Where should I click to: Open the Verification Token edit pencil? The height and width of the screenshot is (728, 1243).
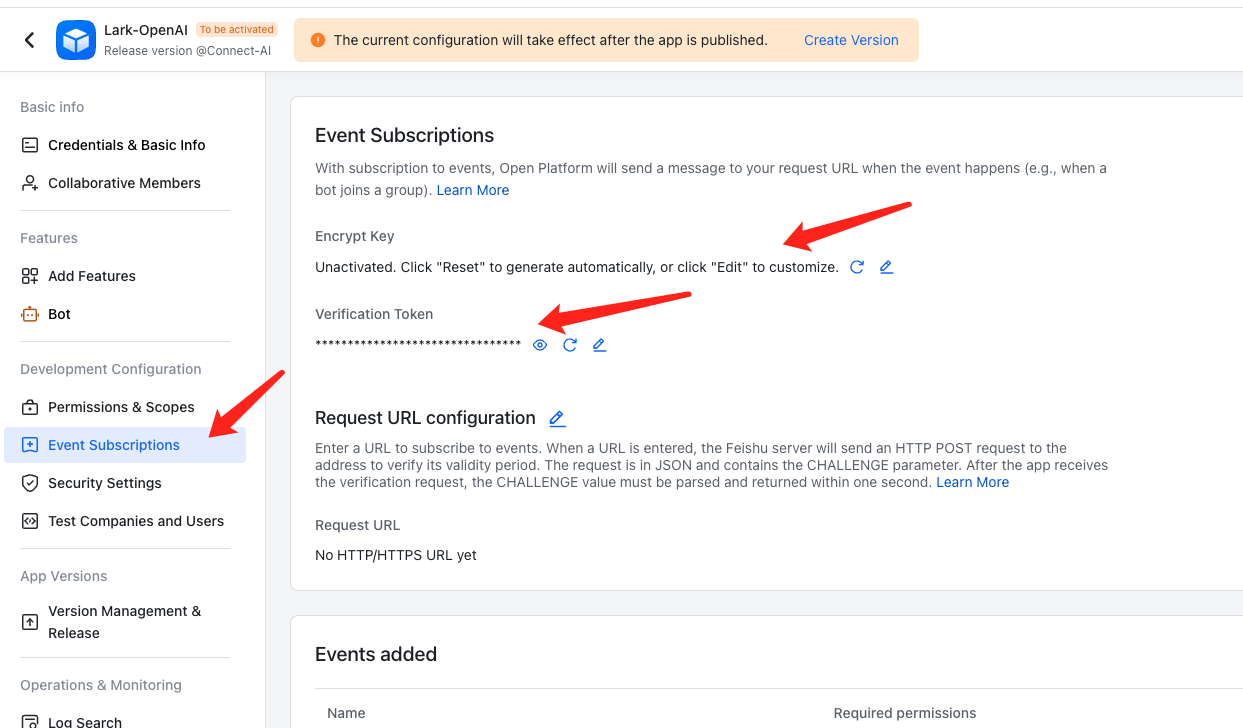pos(599,344)
